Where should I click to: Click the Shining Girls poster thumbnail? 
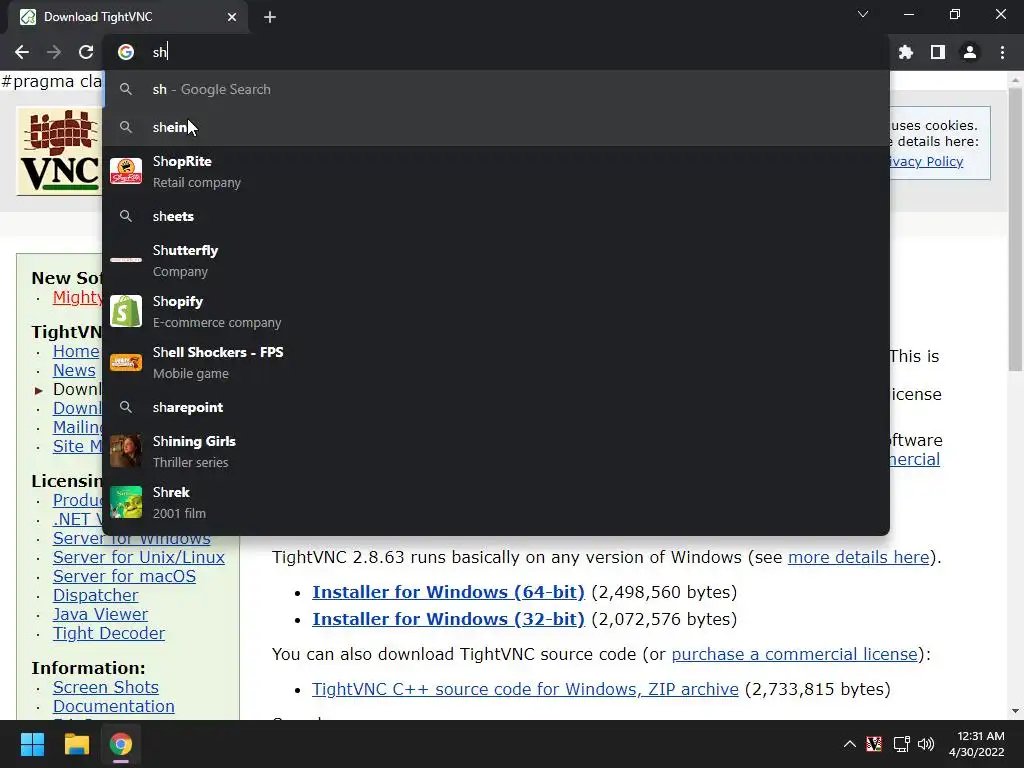tap(126, 451)
